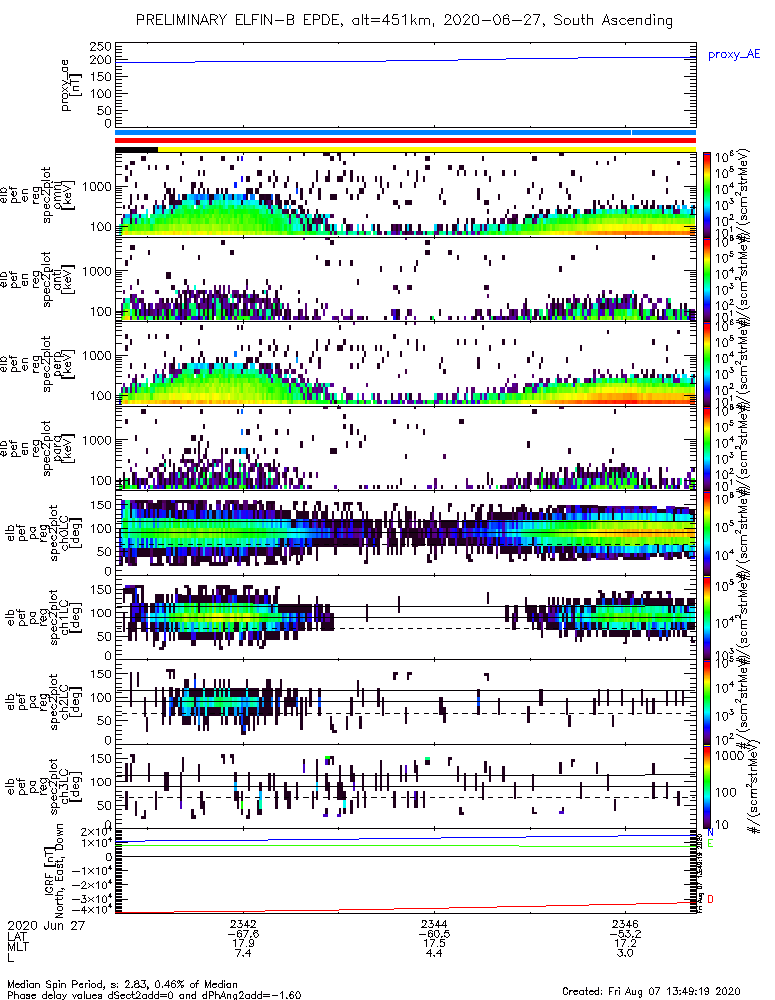The height and width of the screenshot is (1000, 775).
Task: Click the 'Created: Fri Aug 07' timestamp
Action: pyautogui.click(x=651, y=991)
